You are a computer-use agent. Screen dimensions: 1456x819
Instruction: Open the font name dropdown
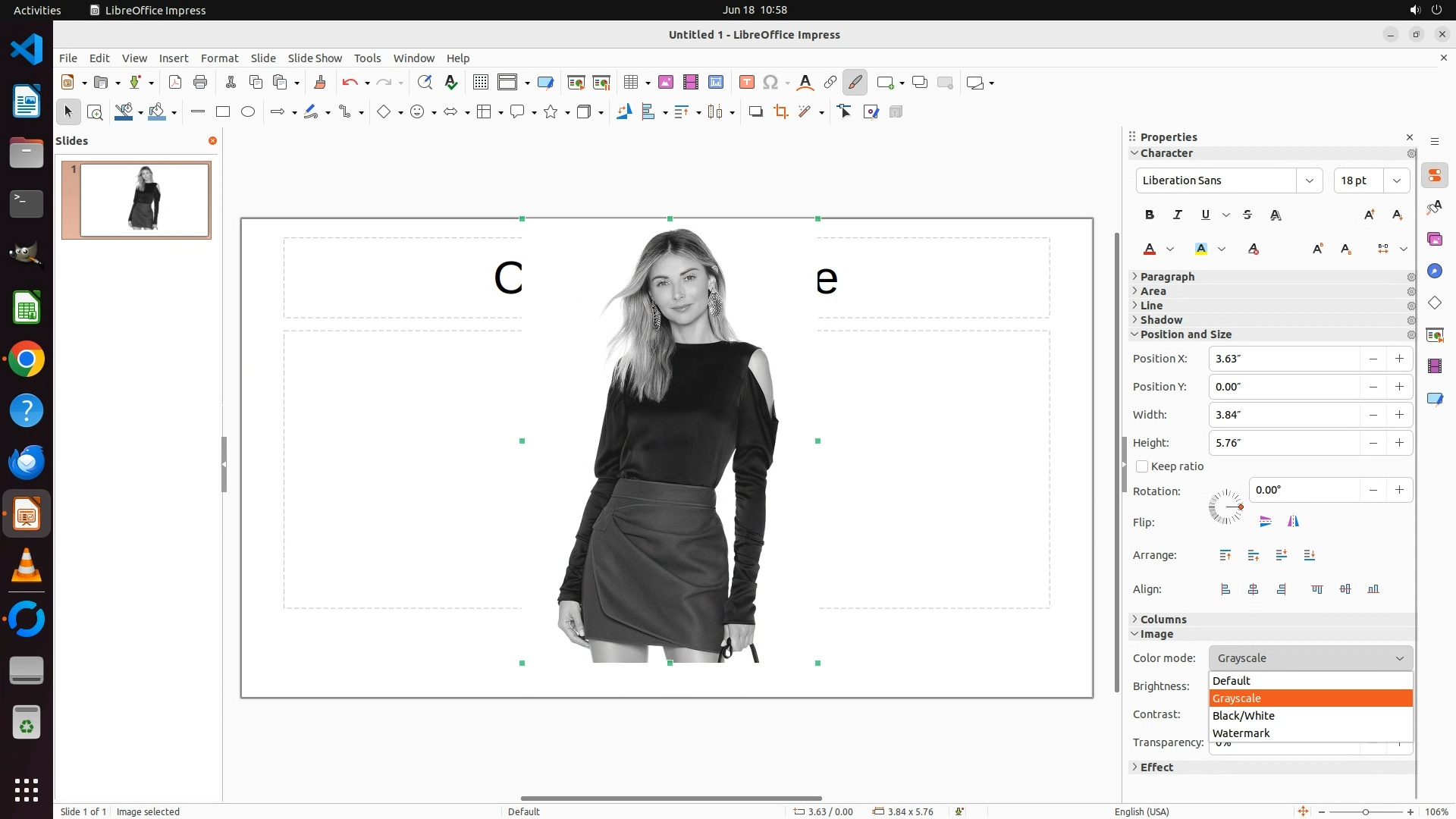coord(1309,180)
